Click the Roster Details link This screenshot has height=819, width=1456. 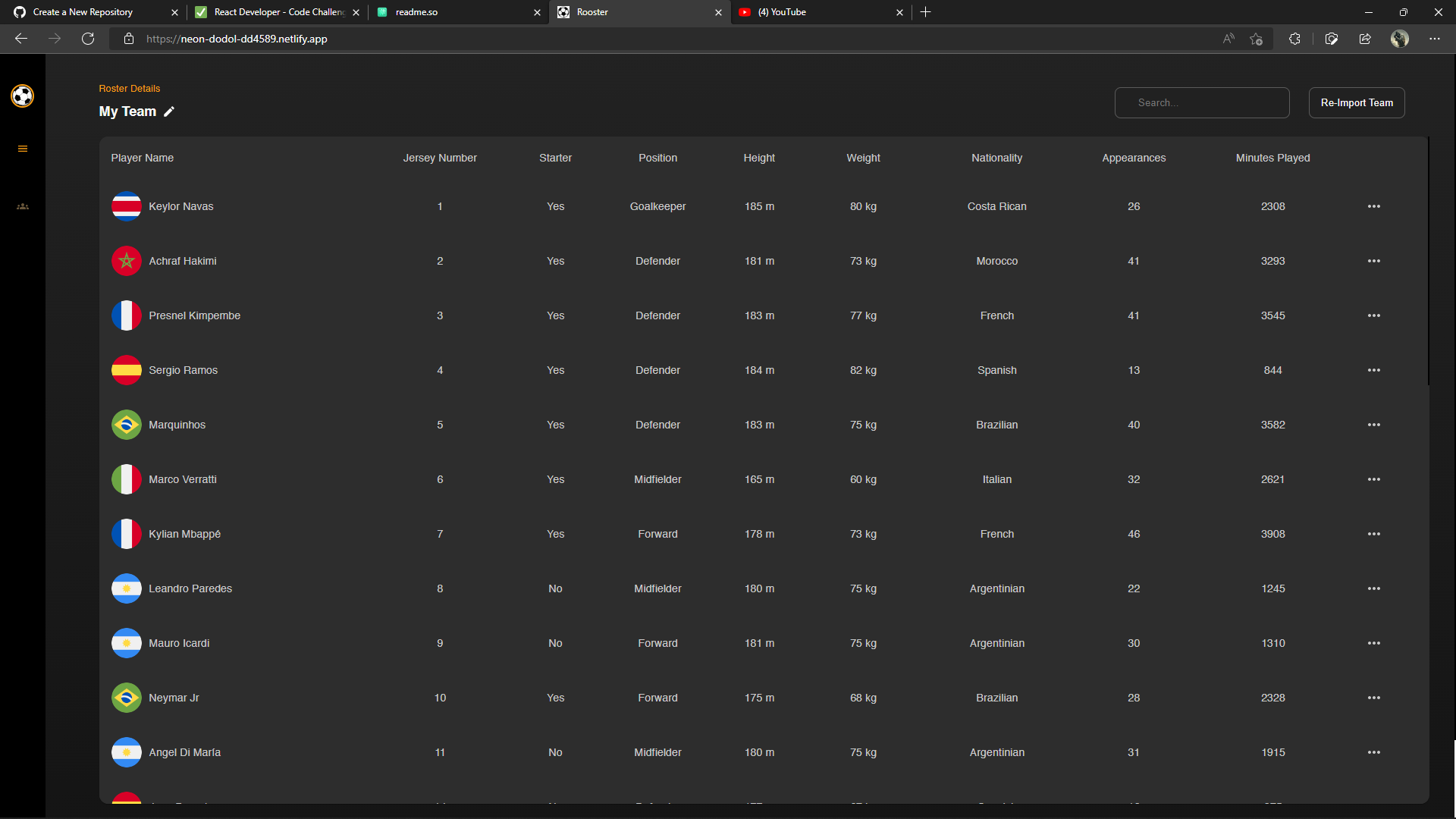[129, 89]
